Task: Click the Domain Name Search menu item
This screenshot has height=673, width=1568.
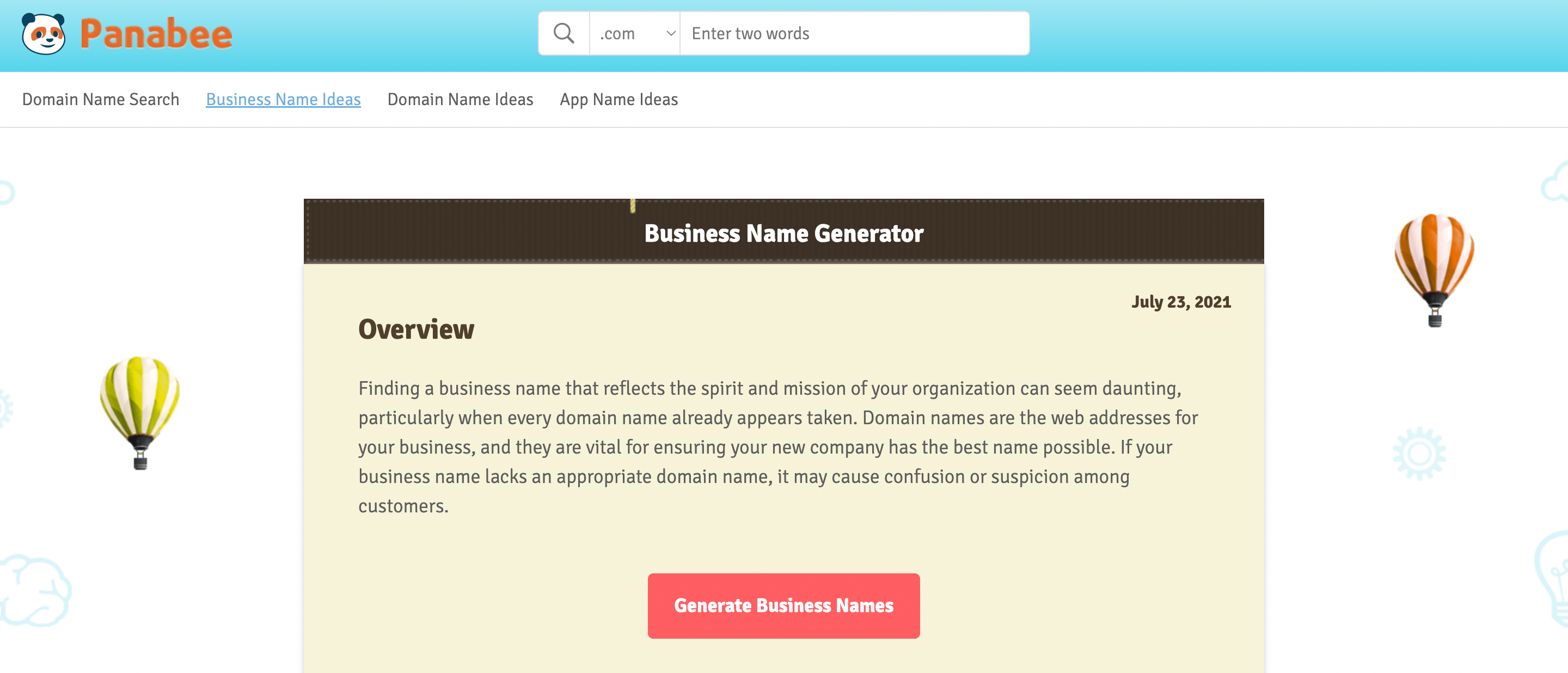Action: click(x=100, y=99)
